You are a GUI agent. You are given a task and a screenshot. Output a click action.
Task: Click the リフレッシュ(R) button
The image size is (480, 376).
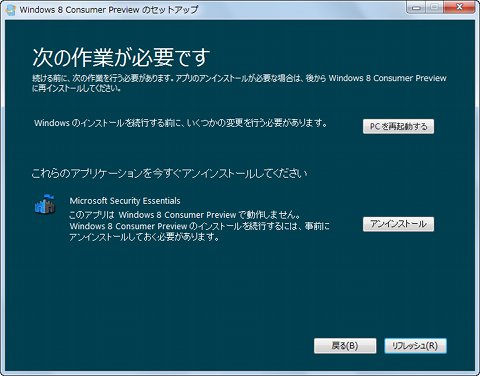(x=415, y=346)
